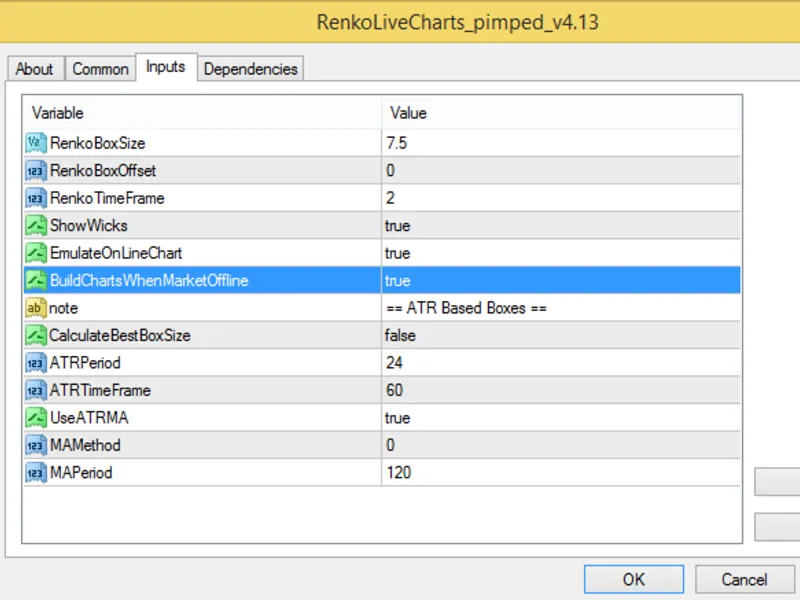This screenshot has width=800, height=600.
Task: Click the note string-type icon
Action: [36, 308]
